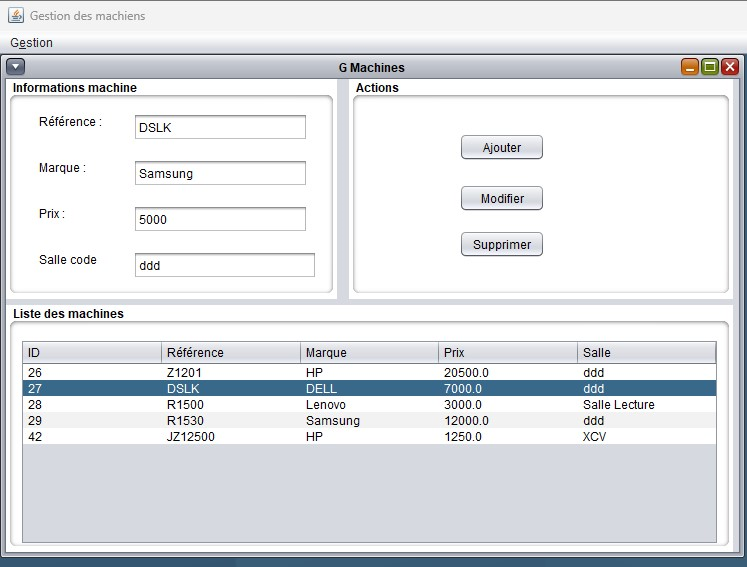Focus the Référence field containing DSLK
This screenshot has height=567, width=747.
coord(220,127)
